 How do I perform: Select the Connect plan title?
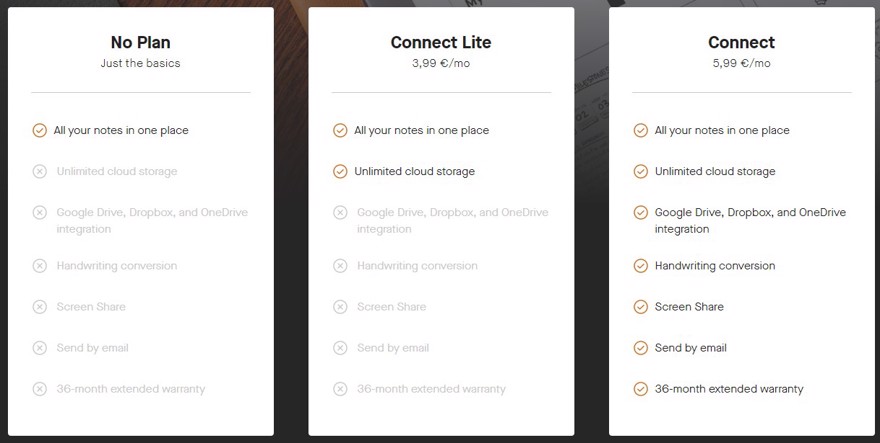coord(741,43)
